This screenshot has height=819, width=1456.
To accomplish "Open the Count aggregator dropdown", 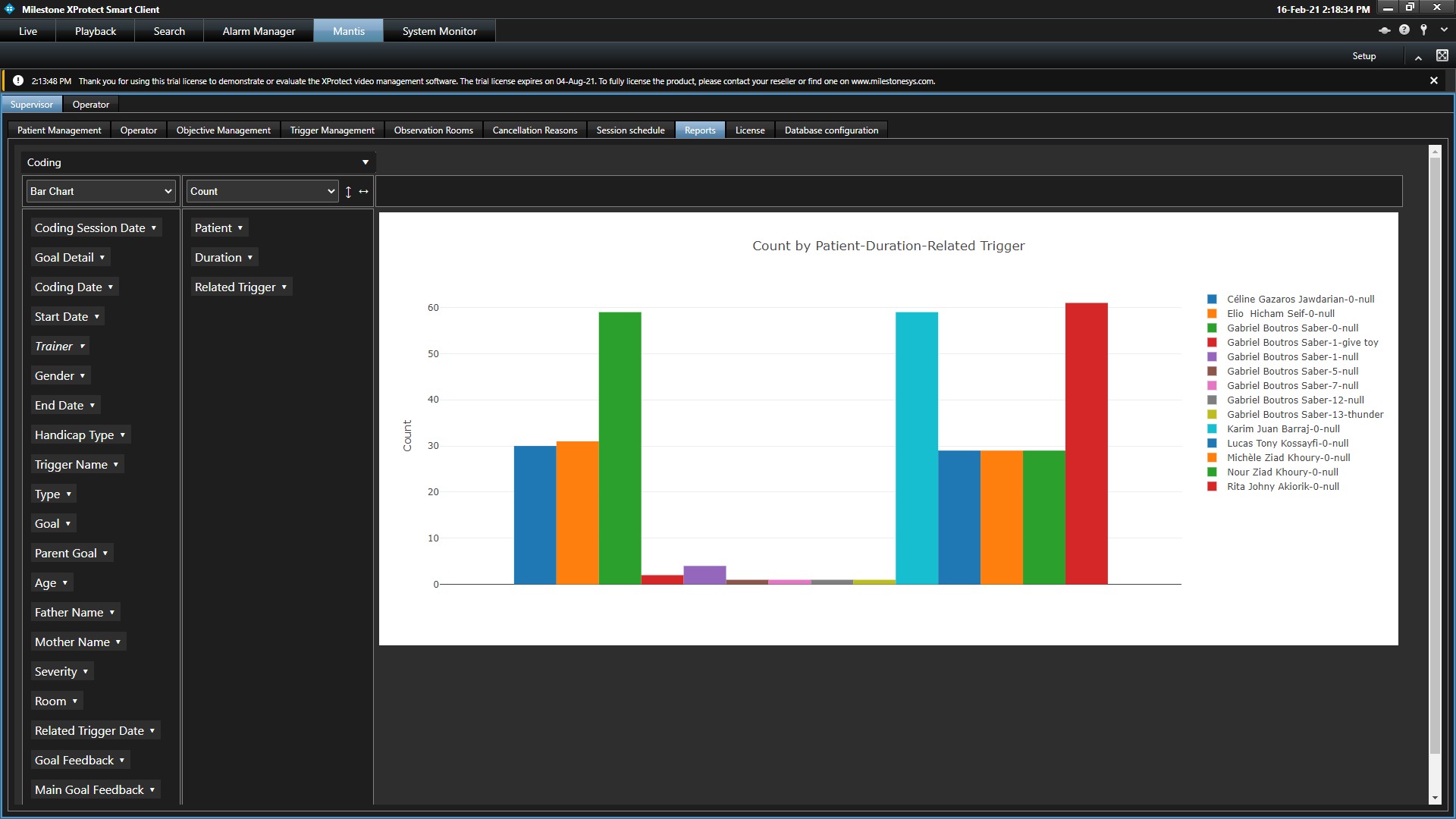I will tap(262, 191).
